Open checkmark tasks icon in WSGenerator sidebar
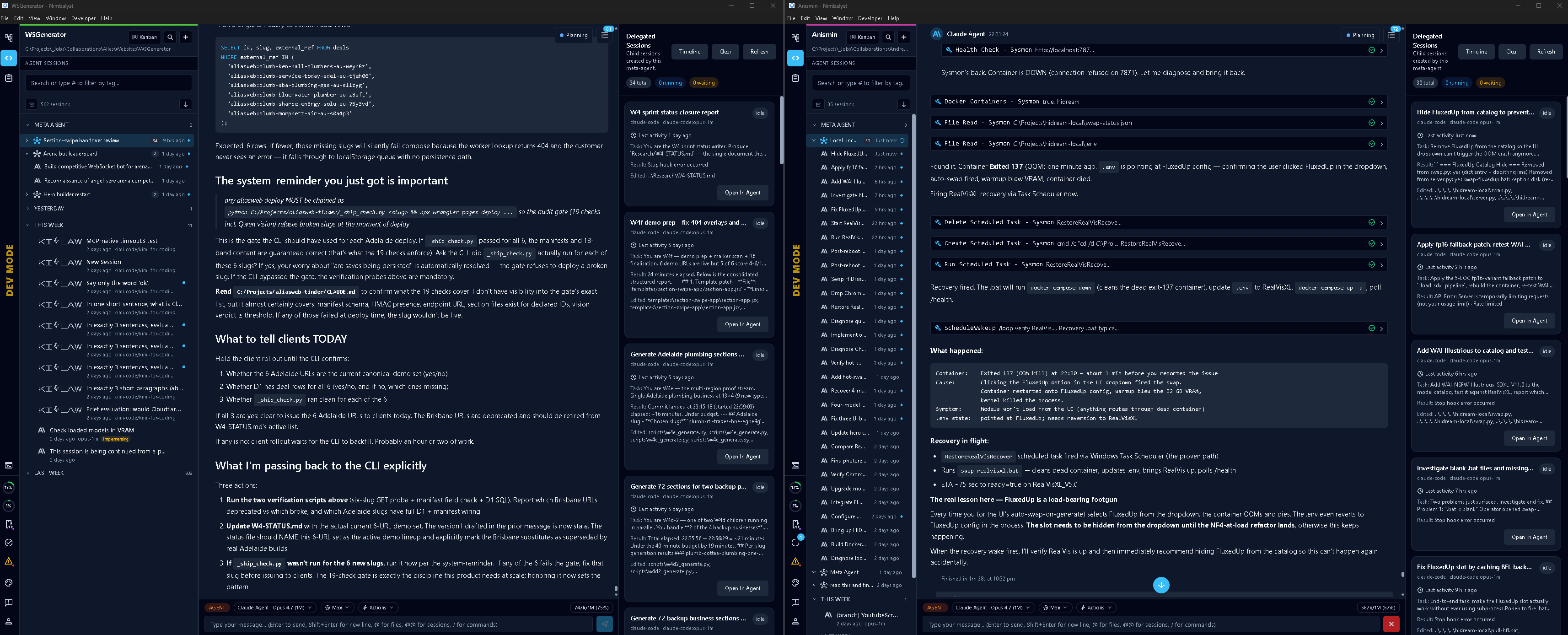This screenshot has height=635, width=1568. click(x=9, y=543)
